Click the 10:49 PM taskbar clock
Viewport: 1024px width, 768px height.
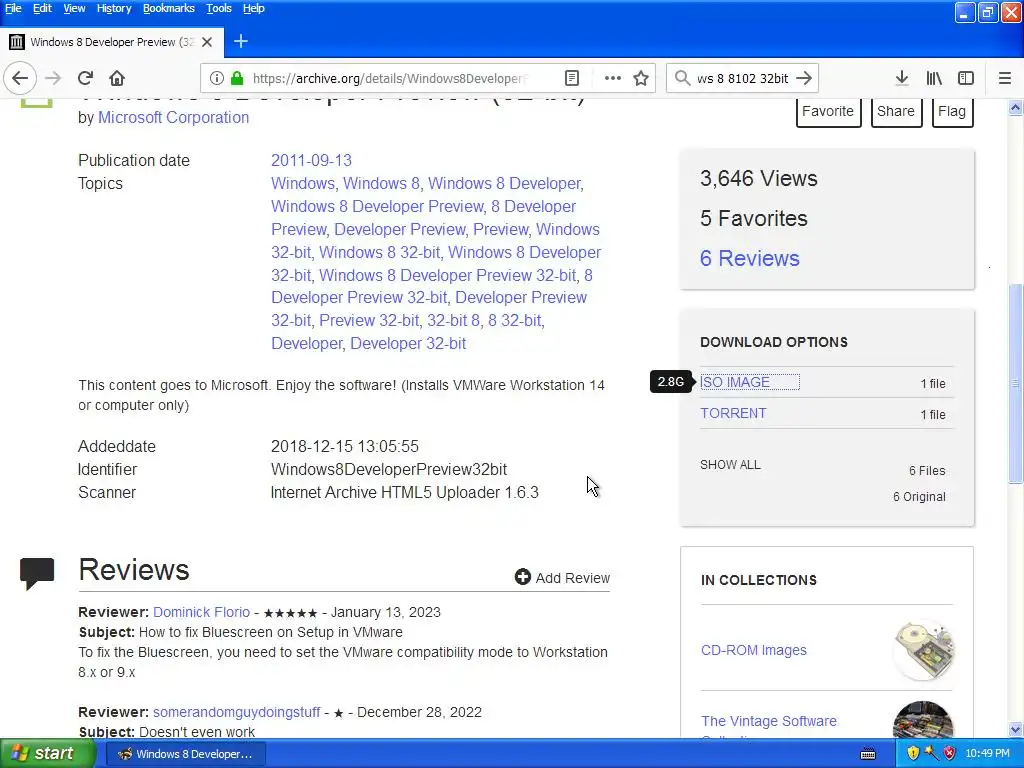[987, 754]
